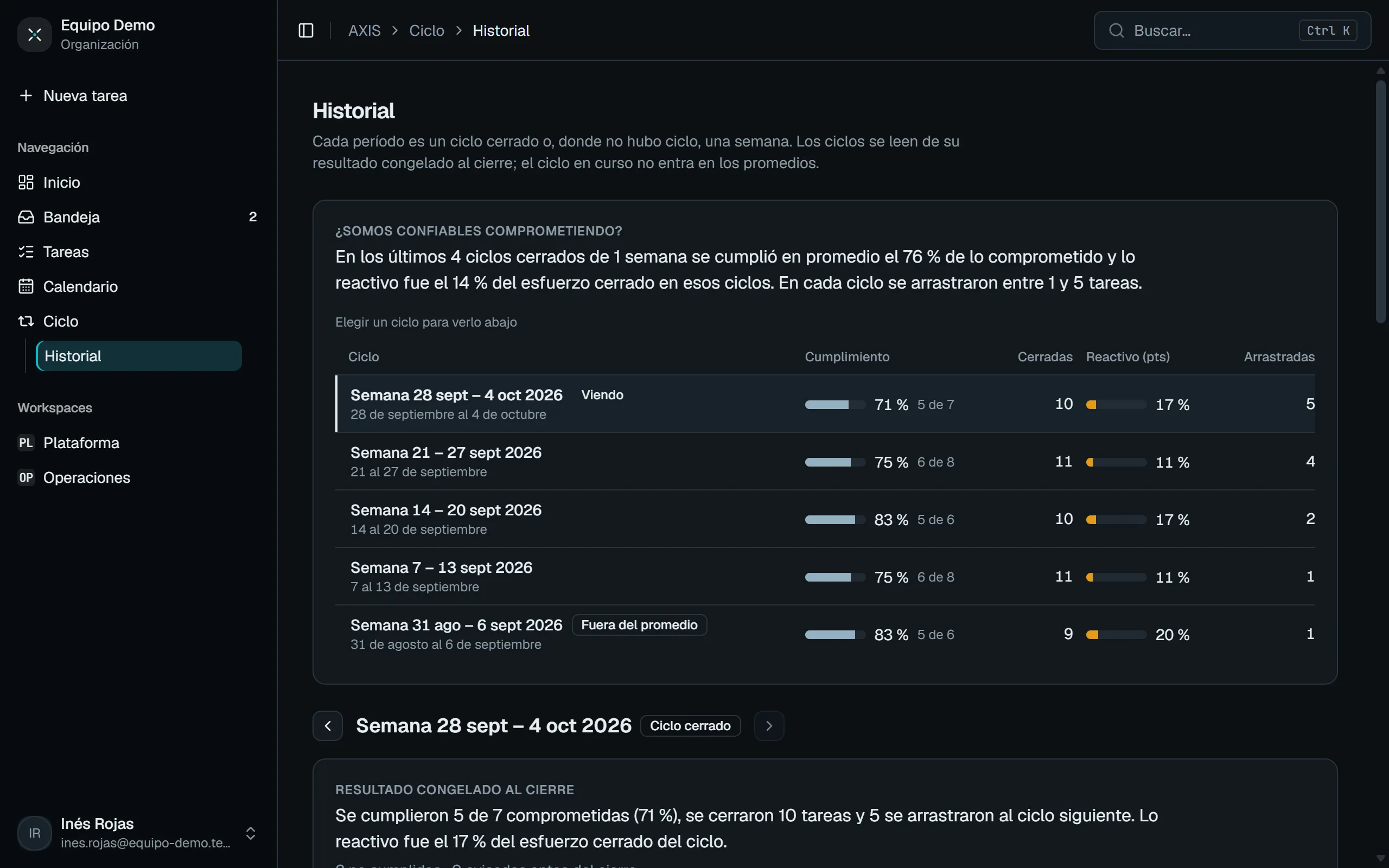Select the Semana 7 – 13 sept 2026 row
Image resolution: width=1389 pixels, height=868 pixels.
point(825,576)
